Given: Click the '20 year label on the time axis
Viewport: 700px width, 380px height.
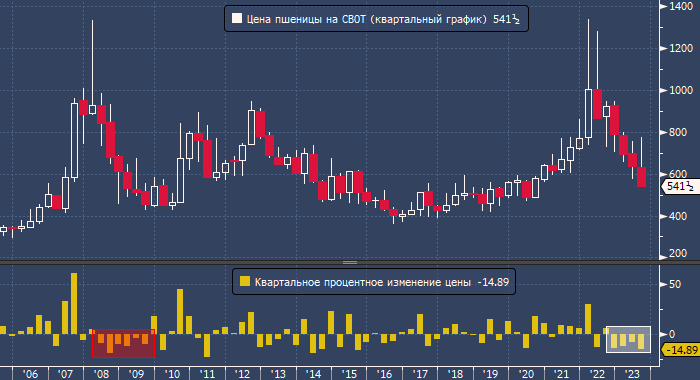Looking at the screenshot, I should coord(526,374).
